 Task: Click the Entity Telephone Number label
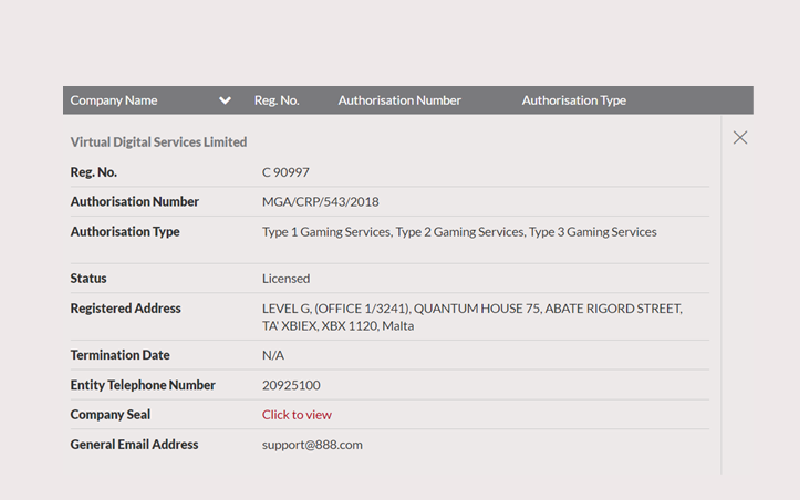pyautogui.click(x=143, y=385)
